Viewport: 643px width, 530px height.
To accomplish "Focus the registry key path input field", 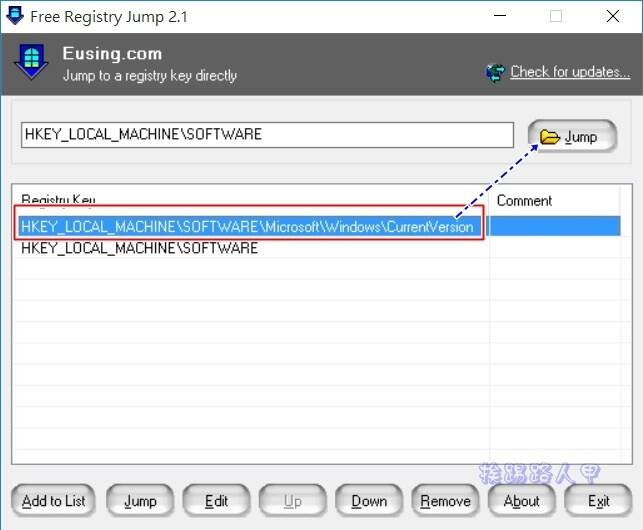I will [x=267, y=135].
